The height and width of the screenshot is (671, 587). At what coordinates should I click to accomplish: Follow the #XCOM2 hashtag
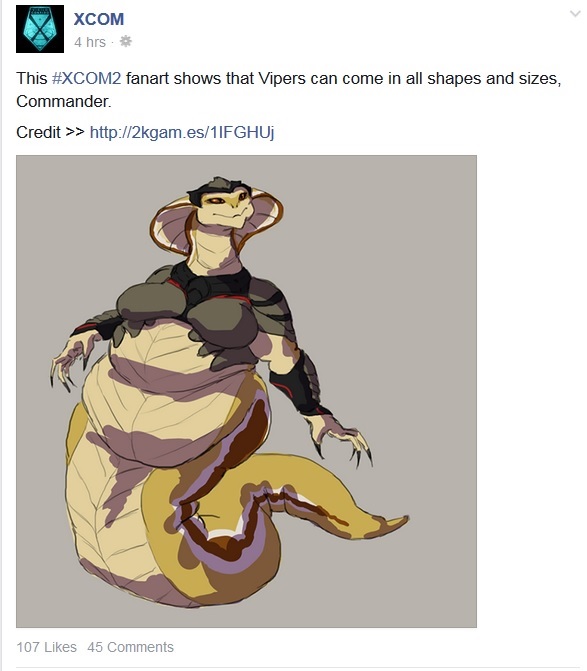(x=86, y=79)
